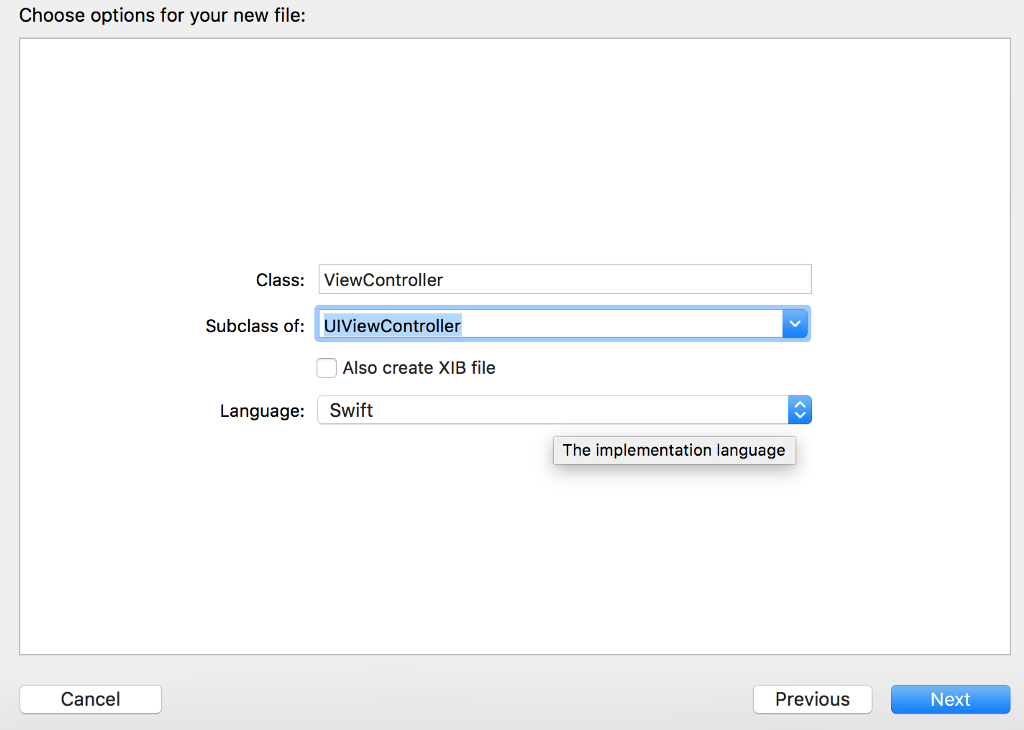The width and height of the screenshot is (1024, 730).
Task: Click the "Choose options for your new file" heading
Action: click(x=162, y=15)
